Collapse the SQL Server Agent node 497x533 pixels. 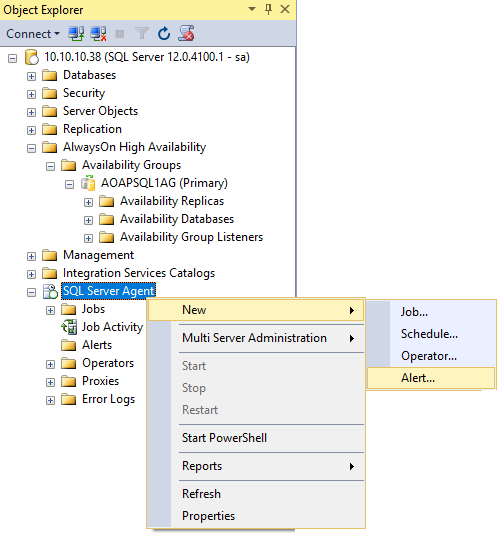pyautogui.click(x=31, y=292)
